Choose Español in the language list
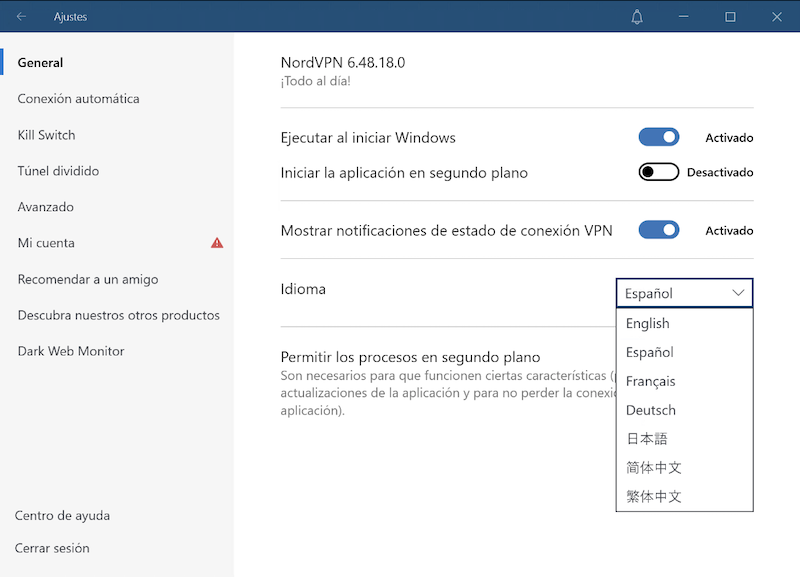Viewport: 800px width, 577px height. click(x=684, y=353)
